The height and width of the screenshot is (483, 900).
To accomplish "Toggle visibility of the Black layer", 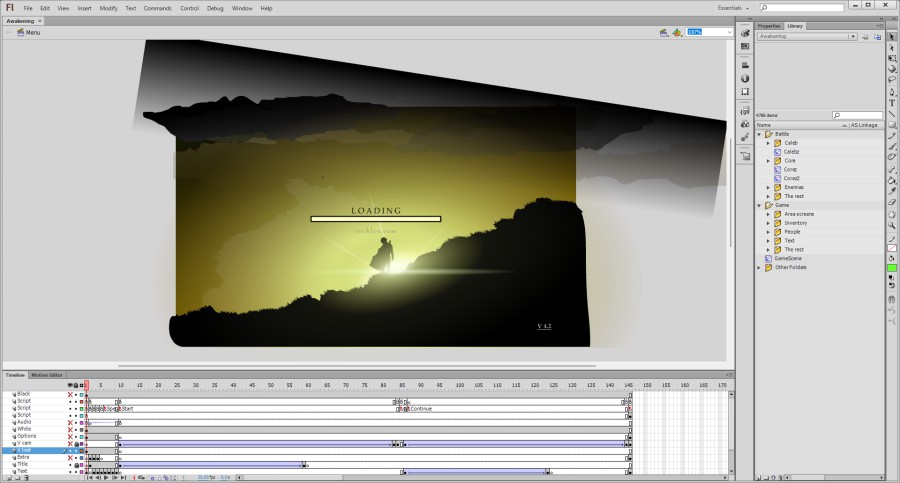I will coord(70,394).
